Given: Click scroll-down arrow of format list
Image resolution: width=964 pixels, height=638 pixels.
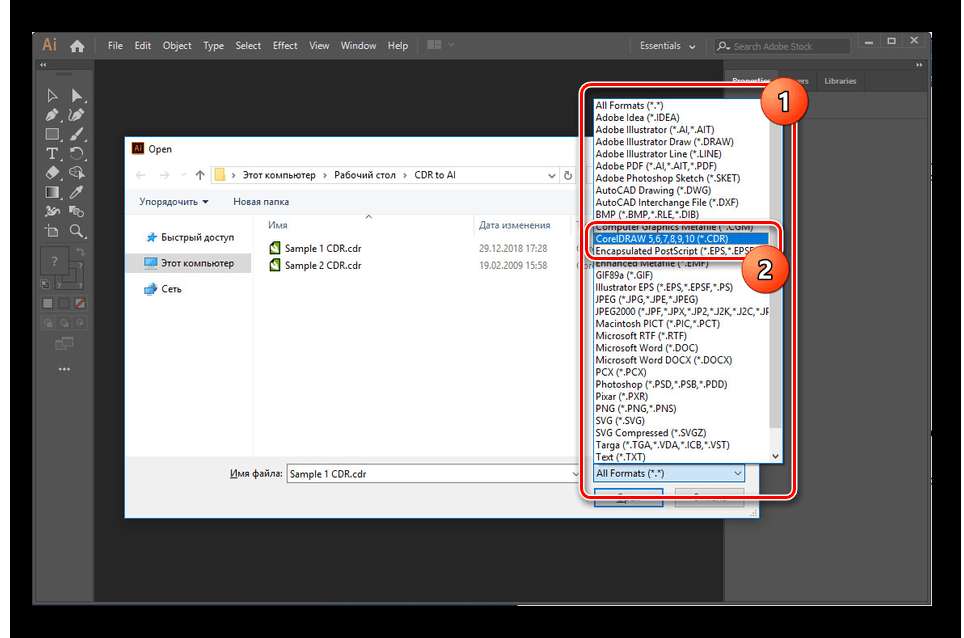Looking at the screenshot, I should coord(775,457).
